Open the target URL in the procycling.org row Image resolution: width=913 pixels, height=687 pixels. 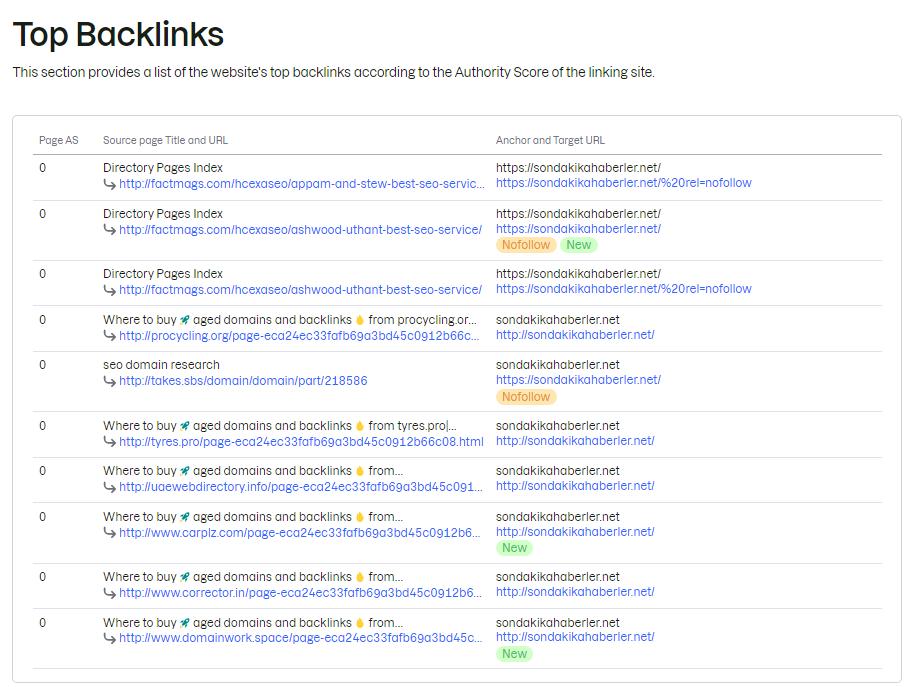tap(575, 335)
